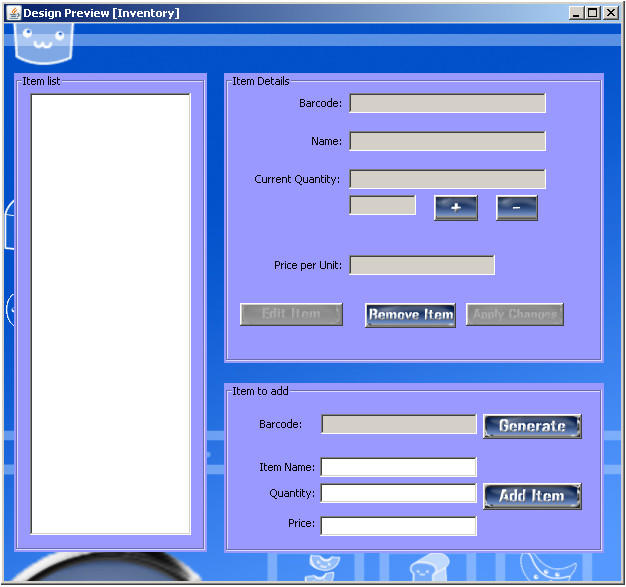The height and width of the screenshot is (587, 626).
Task: Click the 'Current Quantity:' label
Action: point(297,179)
